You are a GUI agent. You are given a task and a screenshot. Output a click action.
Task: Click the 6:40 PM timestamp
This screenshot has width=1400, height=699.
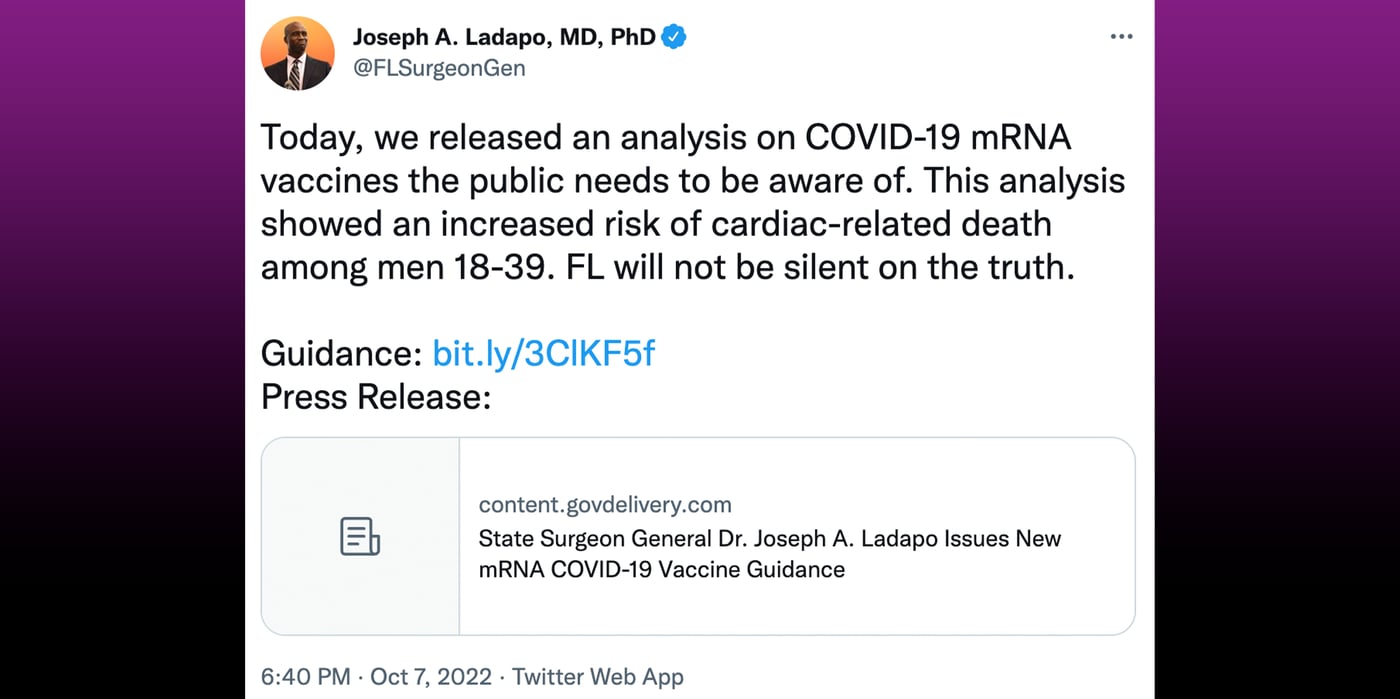(x=305, y=677)
